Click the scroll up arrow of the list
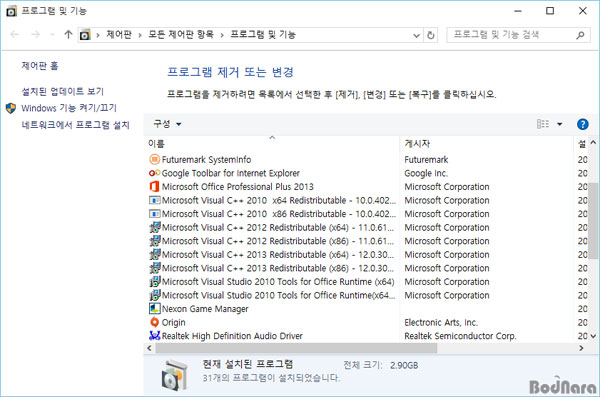 [x=593, y=142]
